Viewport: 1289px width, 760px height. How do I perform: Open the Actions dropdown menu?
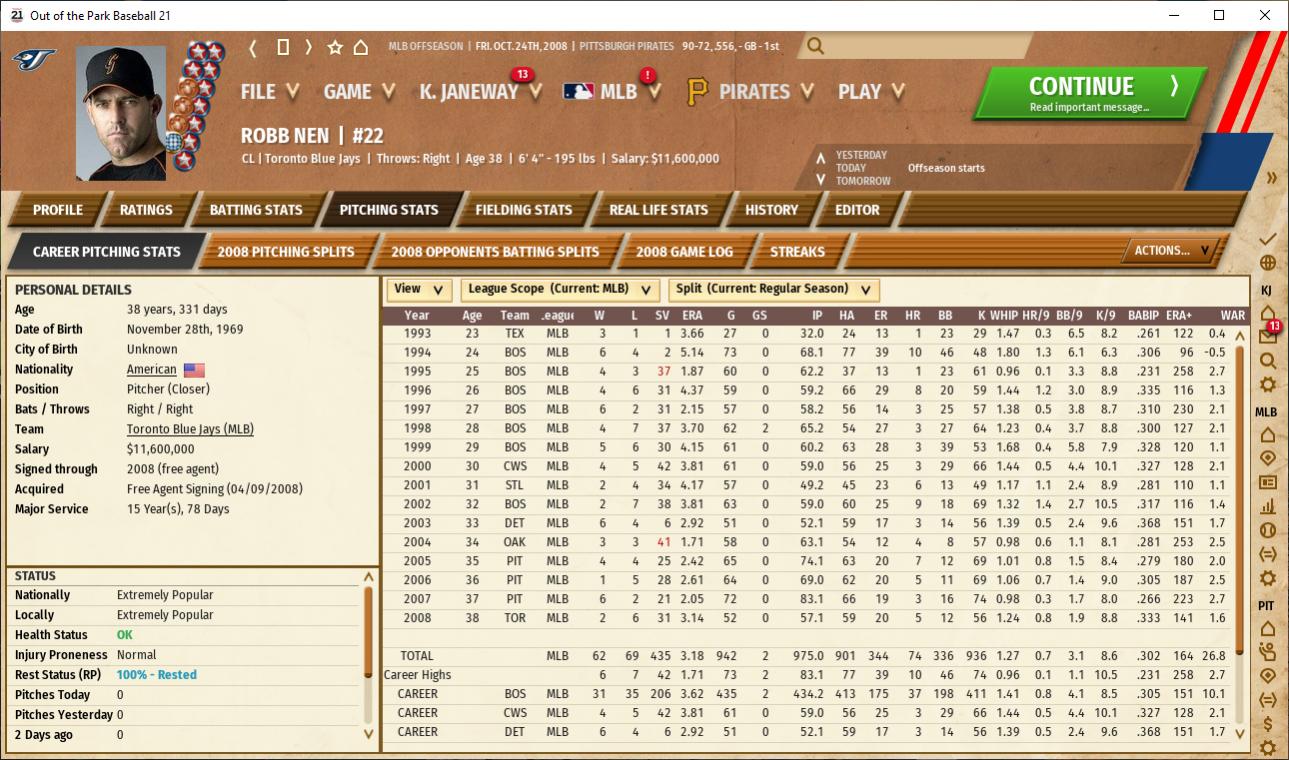click(1172, 251)
